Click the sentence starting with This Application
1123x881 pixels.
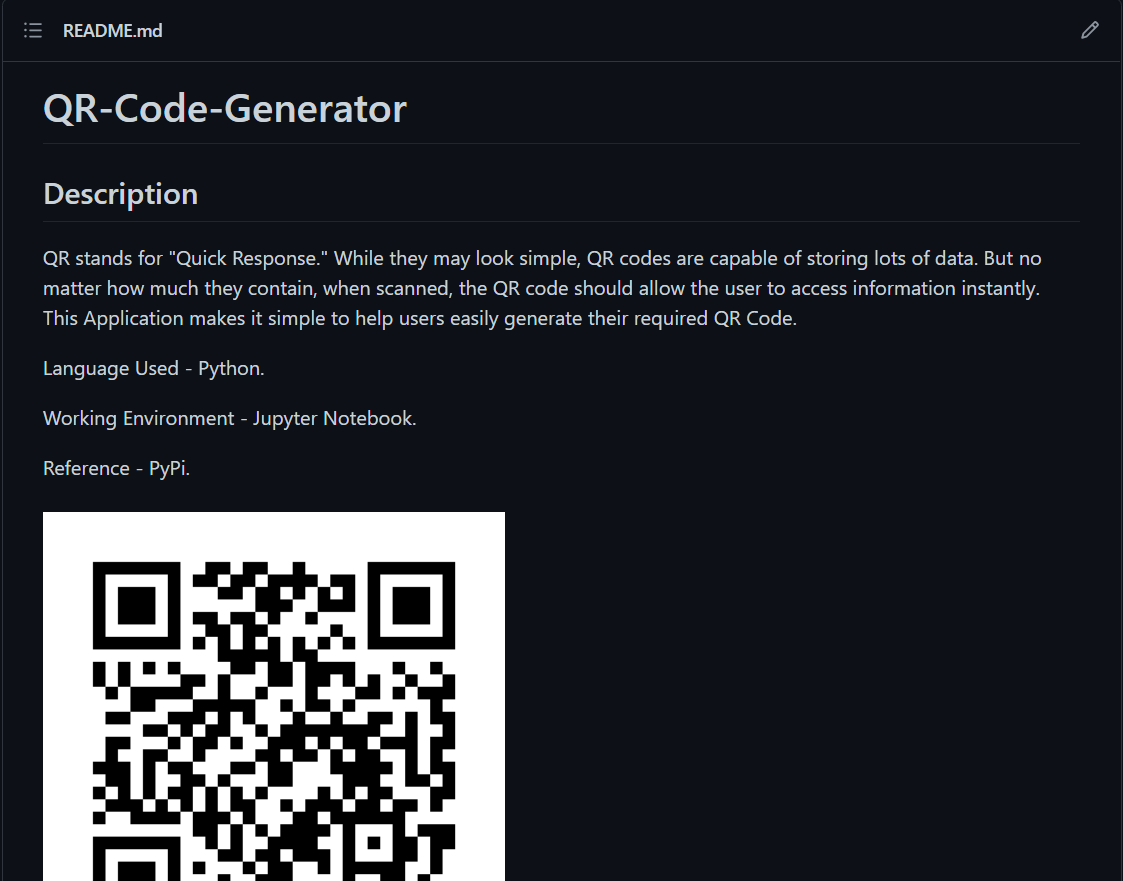420,318
